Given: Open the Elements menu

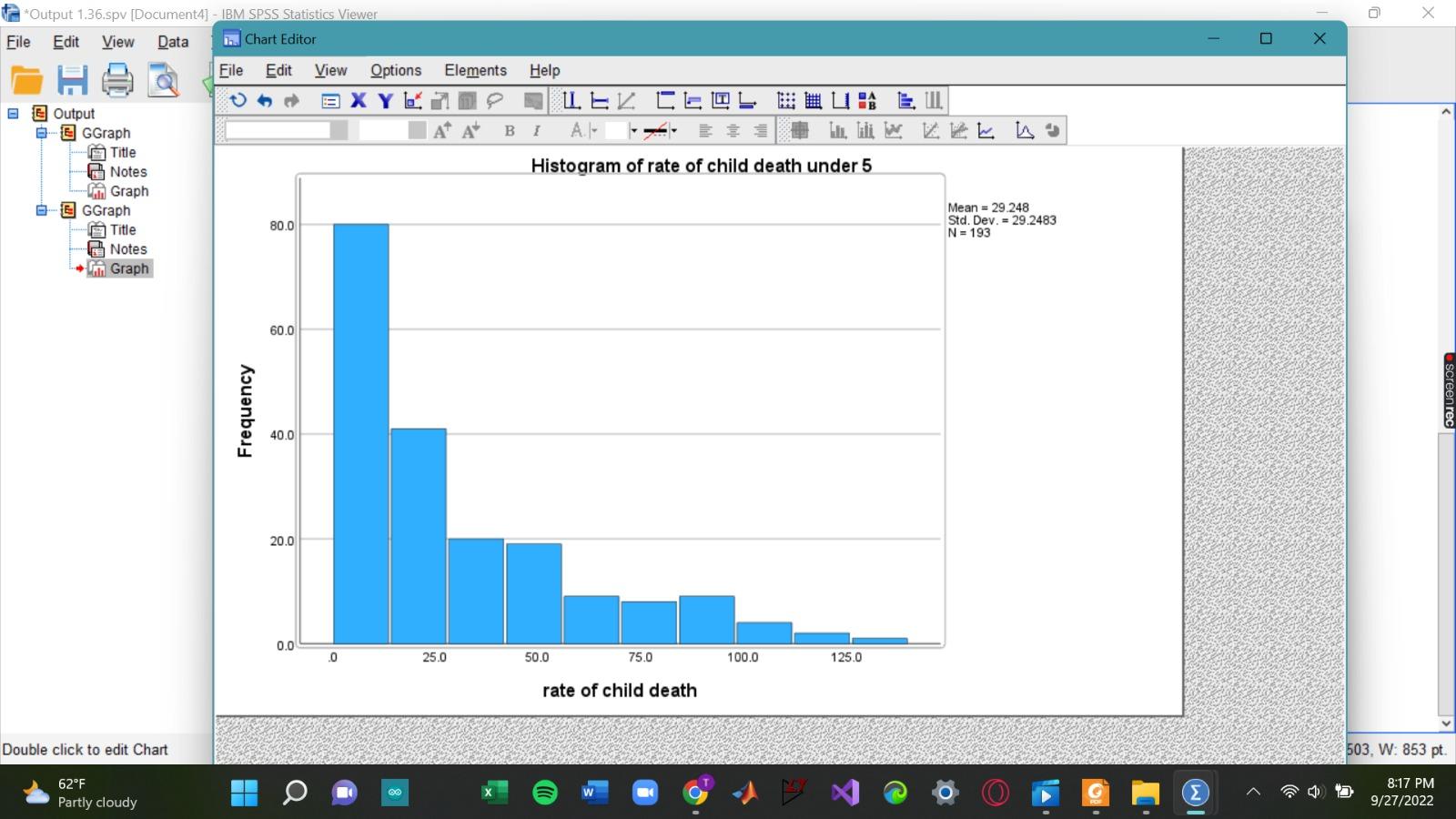Looking at the screenshot, I should tap(475, 70).
